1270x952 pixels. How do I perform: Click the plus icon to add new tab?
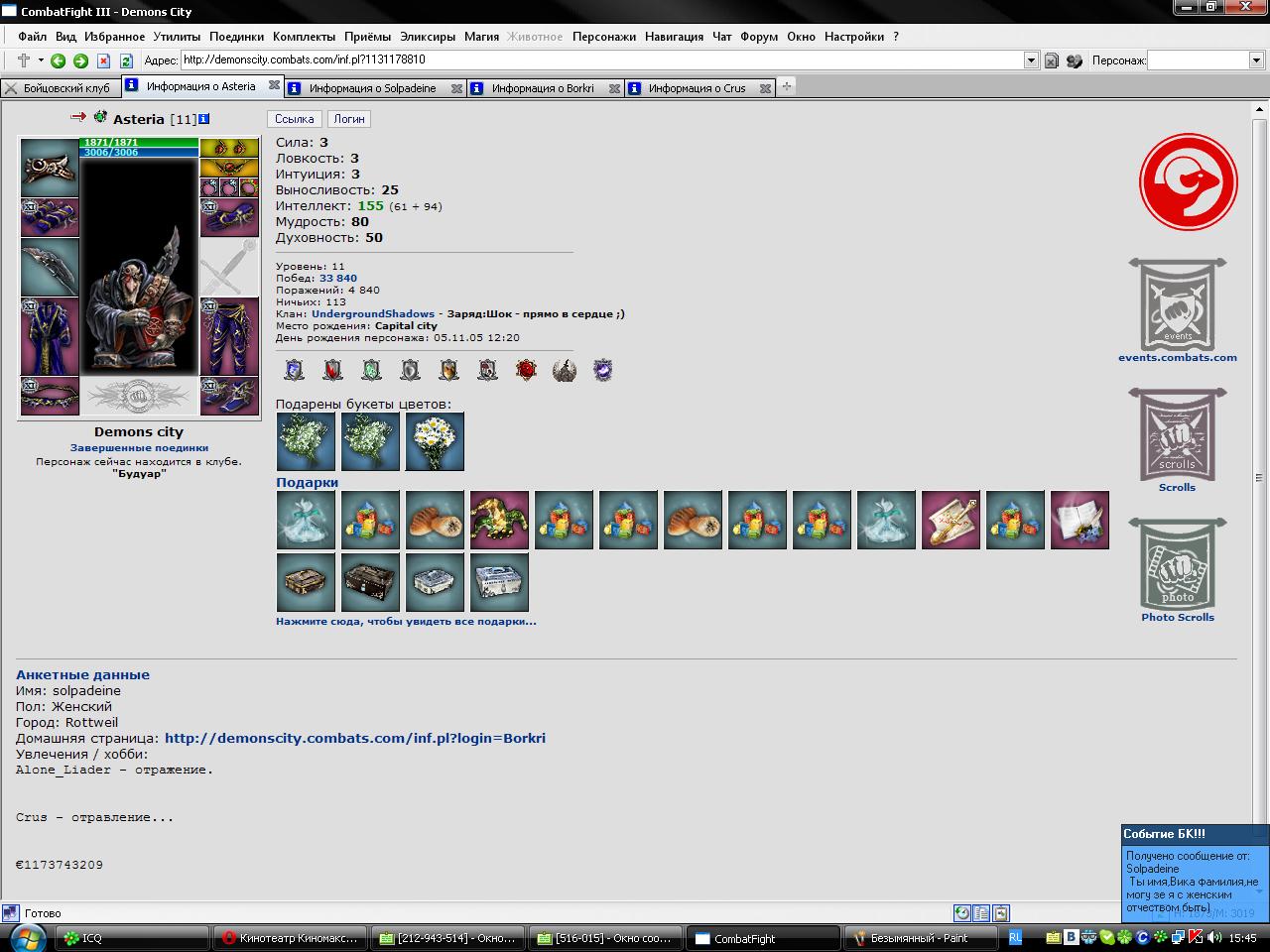(x=786, y=87)
